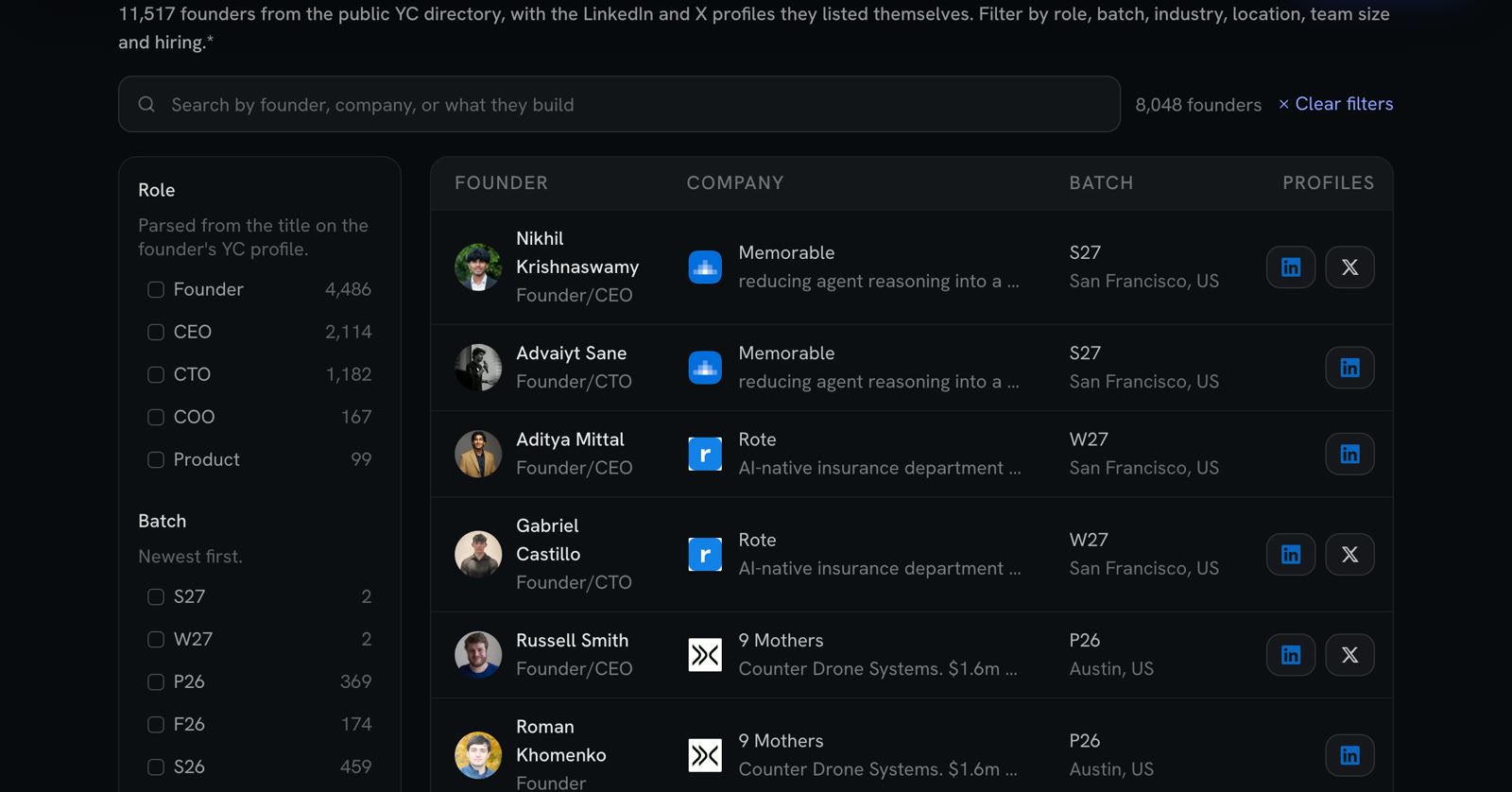The height and width of the screenshot is (792, 1512).
Task: Enable the P26 batch checkbox
Action: (x=156, y=682)
